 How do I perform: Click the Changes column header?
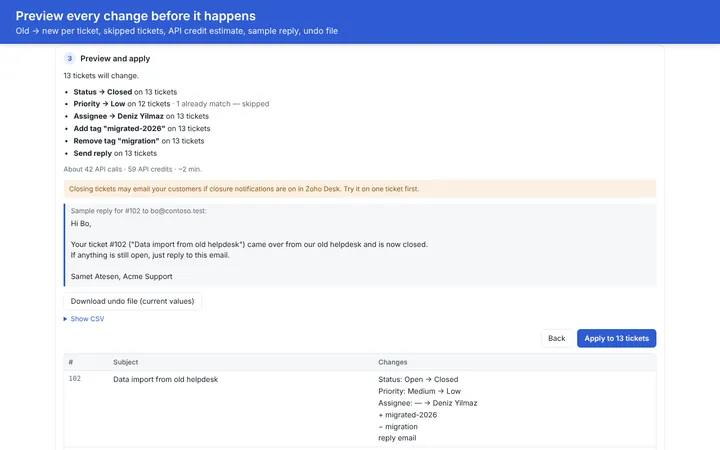393,362
